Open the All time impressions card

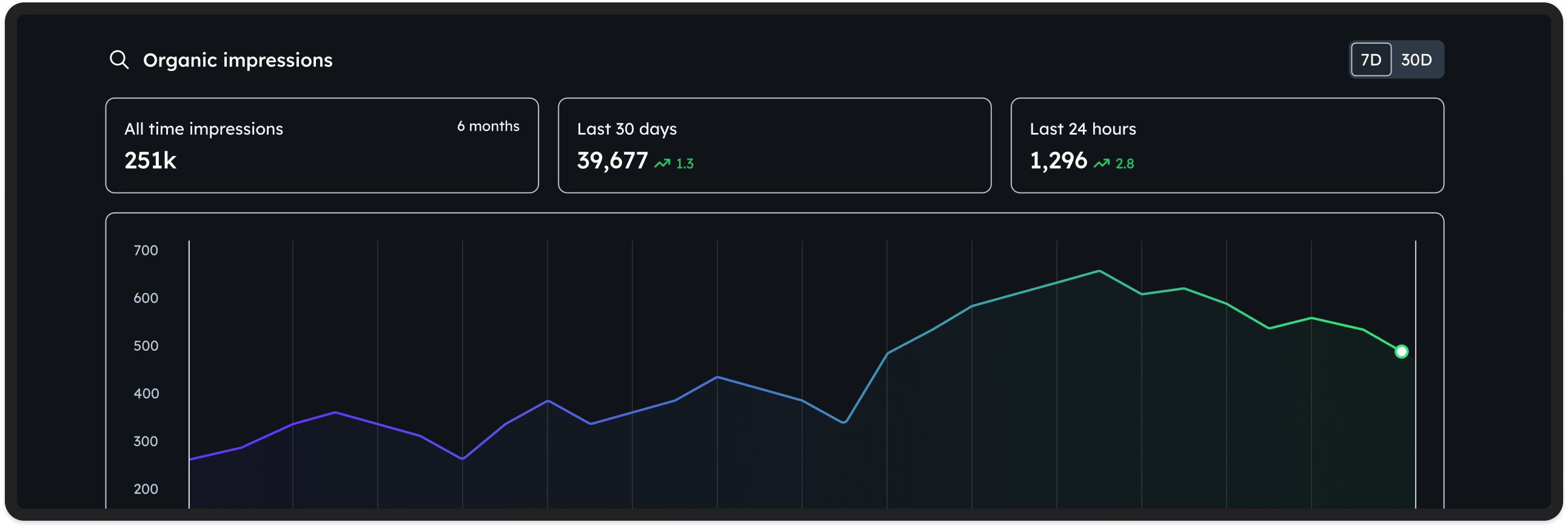[321, 146]
